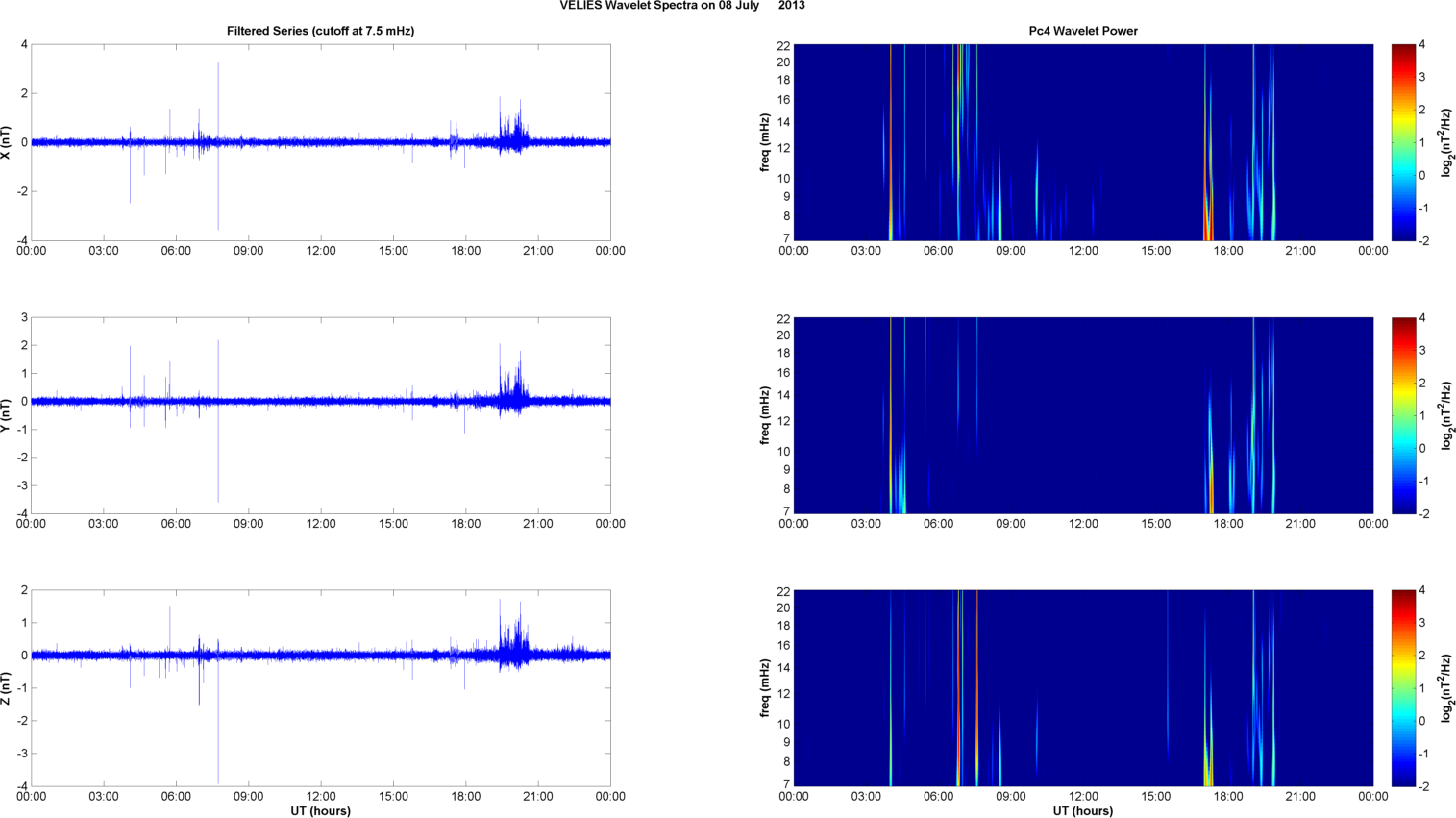Click the UT (hours) label under Z series
Image resolution: width=1456 pixels, height=818 pixels.
[x=320, y=811]
